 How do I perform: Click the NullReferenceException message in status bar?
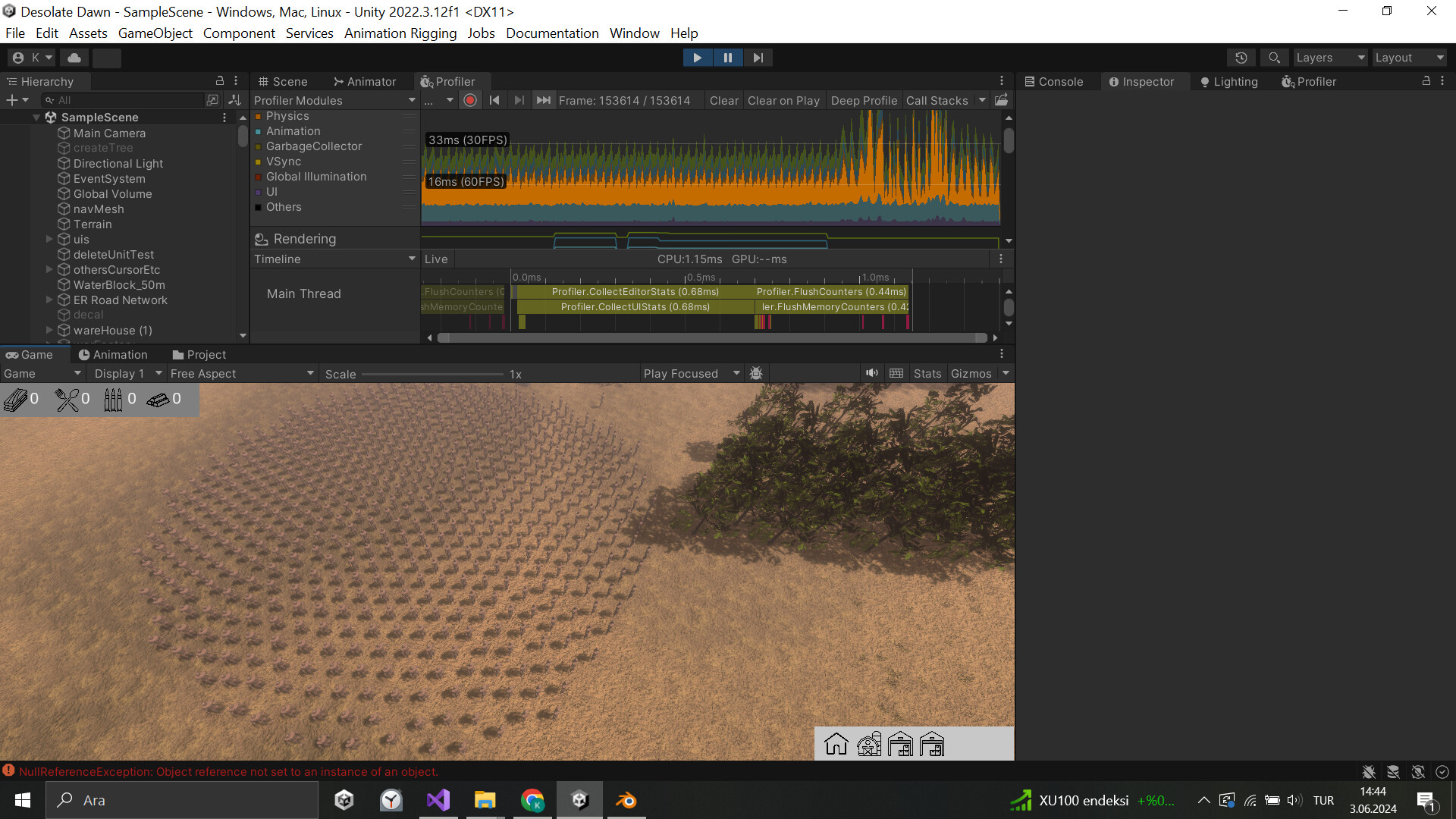coord(227,771)
